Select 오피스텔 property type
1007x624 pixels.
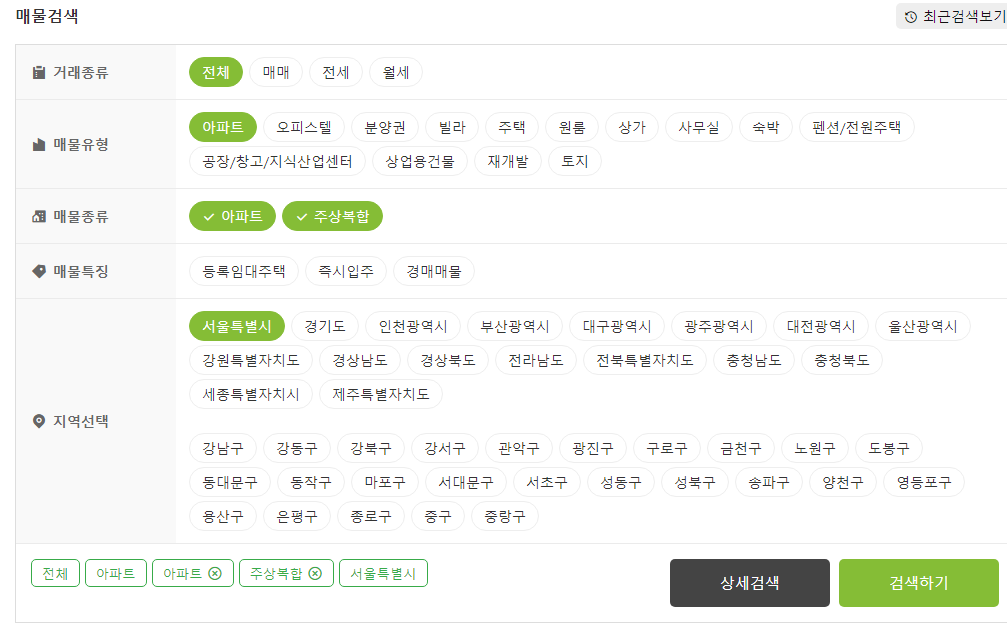(304, 127)
